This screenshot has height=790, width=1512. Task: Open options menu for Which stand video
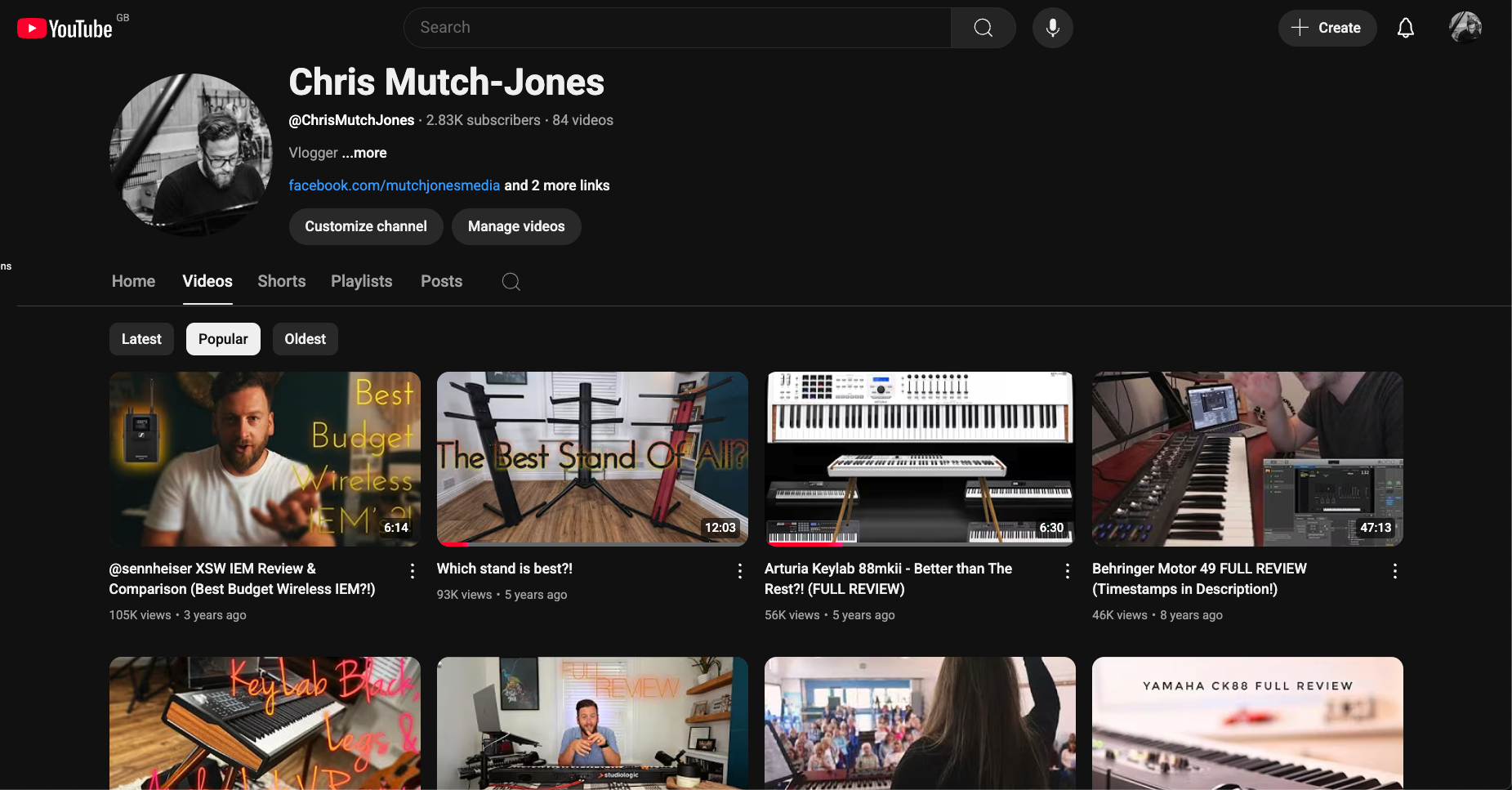click(x=740, y=571)
